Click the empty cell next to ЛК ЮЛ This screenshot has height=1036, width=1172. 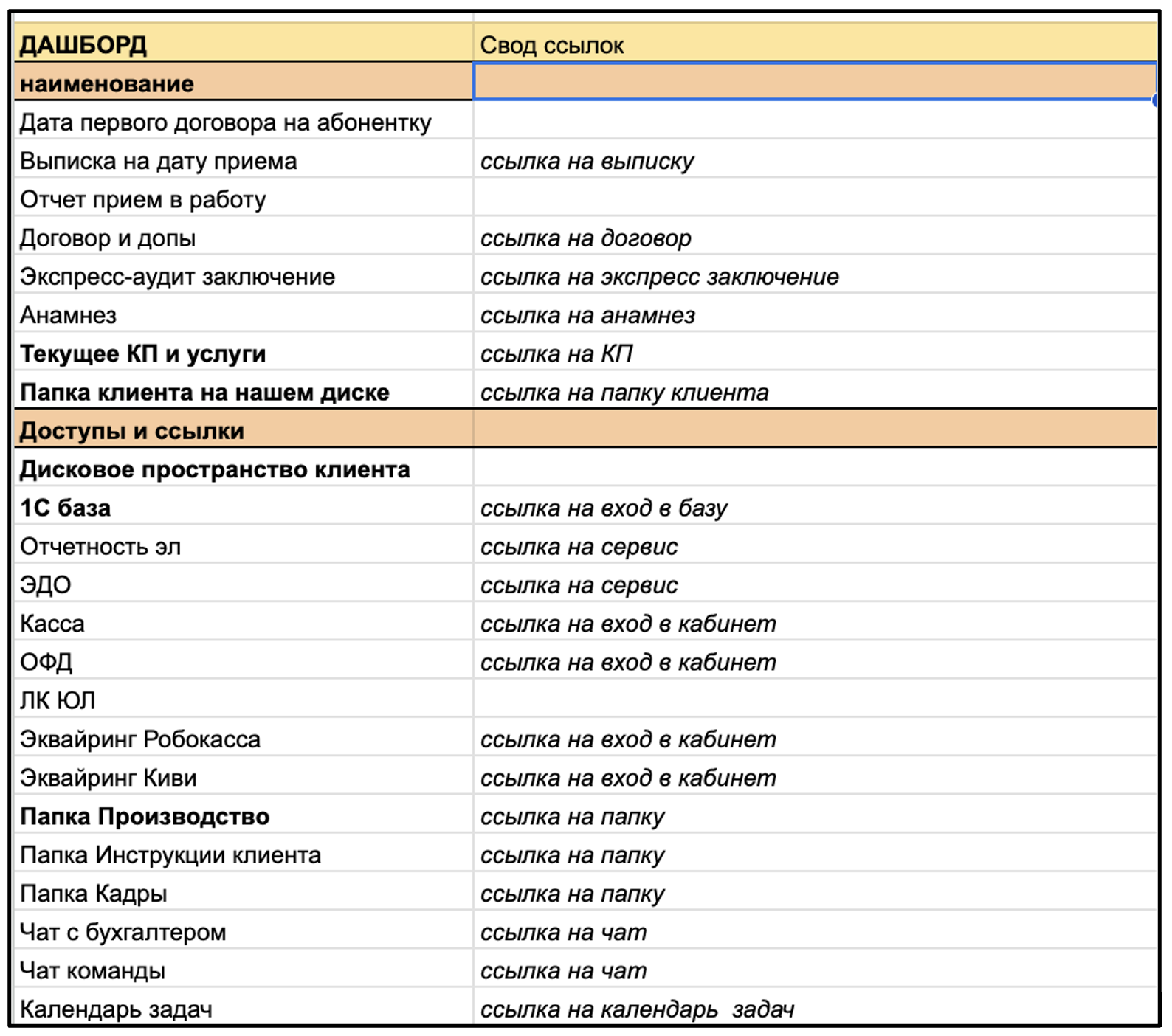[815, 700]
